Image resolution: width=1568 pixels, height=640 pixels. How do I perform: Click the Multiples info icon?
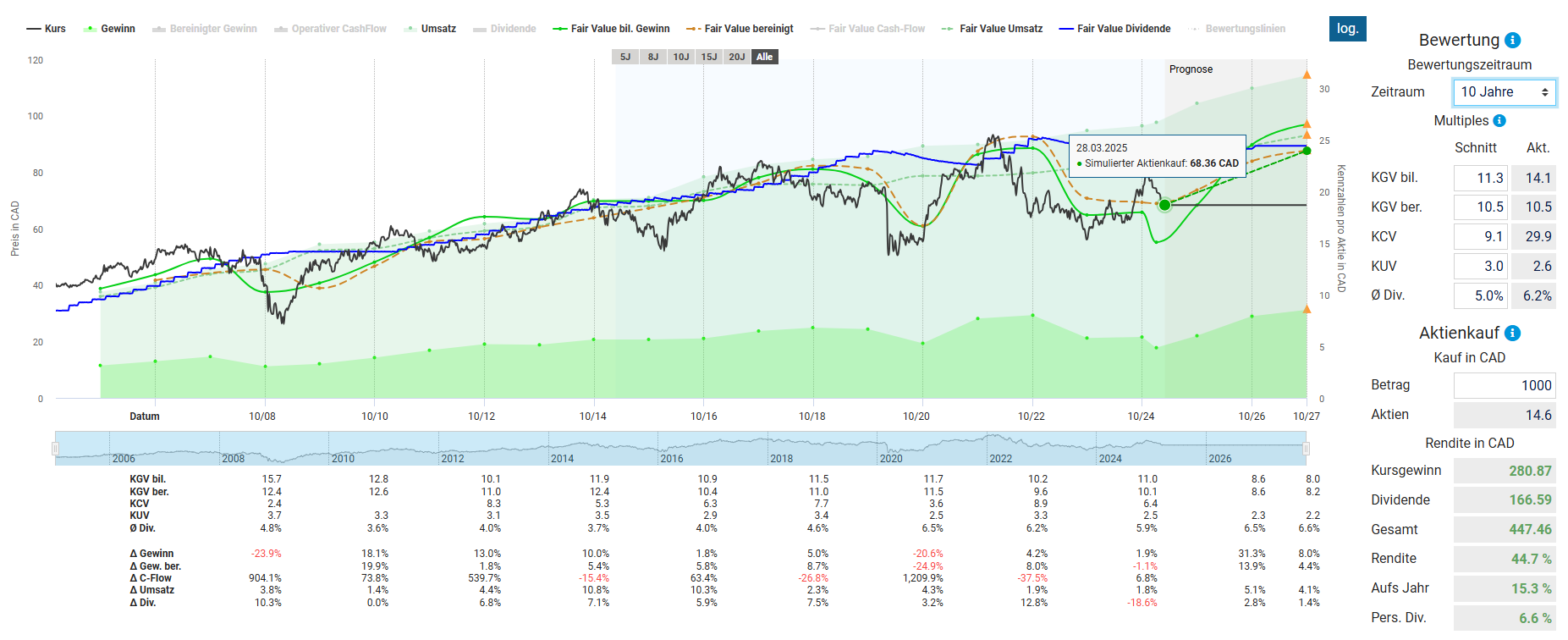1499,121
